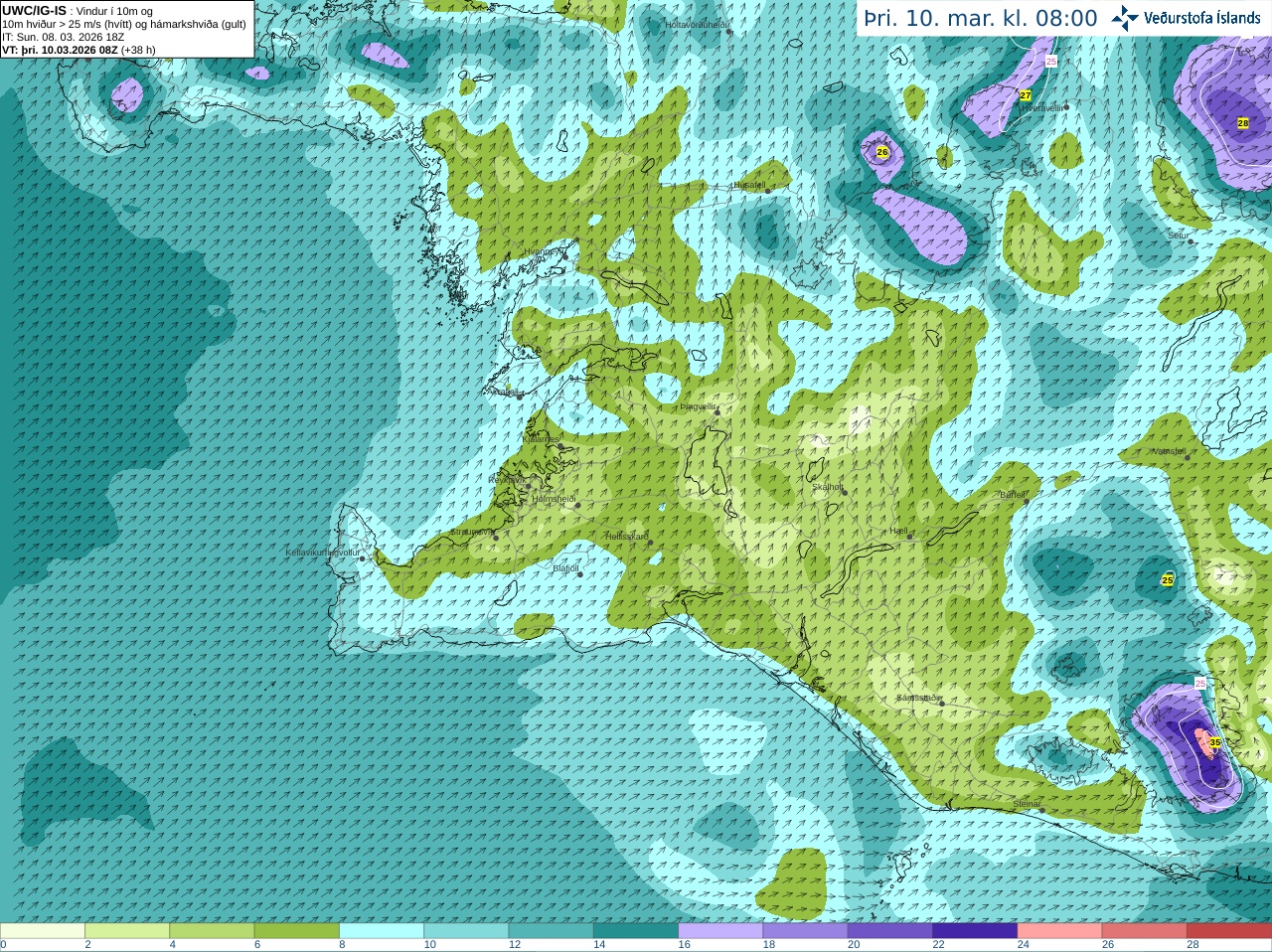1272x952 pixels.
Task: Click the 26–28 m/s salmon legend swatch
Action: point(1145,931)
